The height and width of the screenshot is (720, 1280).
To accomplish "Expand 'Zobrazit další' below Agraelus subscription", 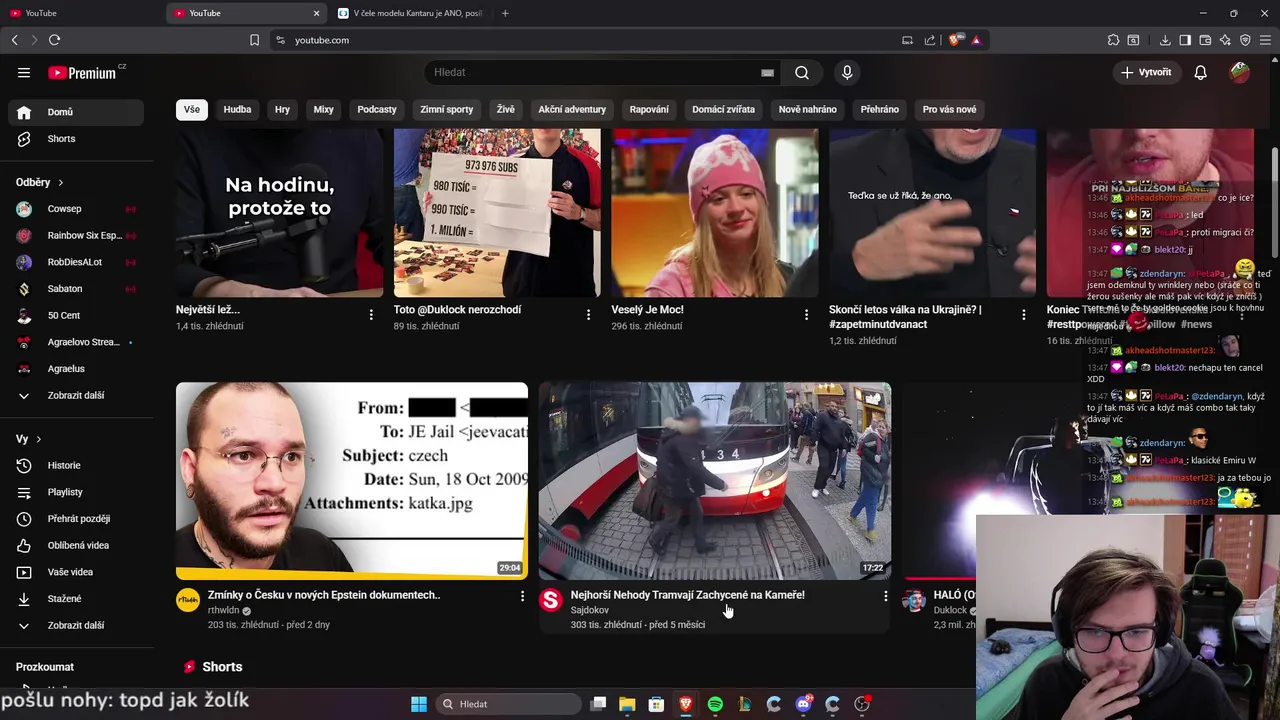I will (75, 395).
